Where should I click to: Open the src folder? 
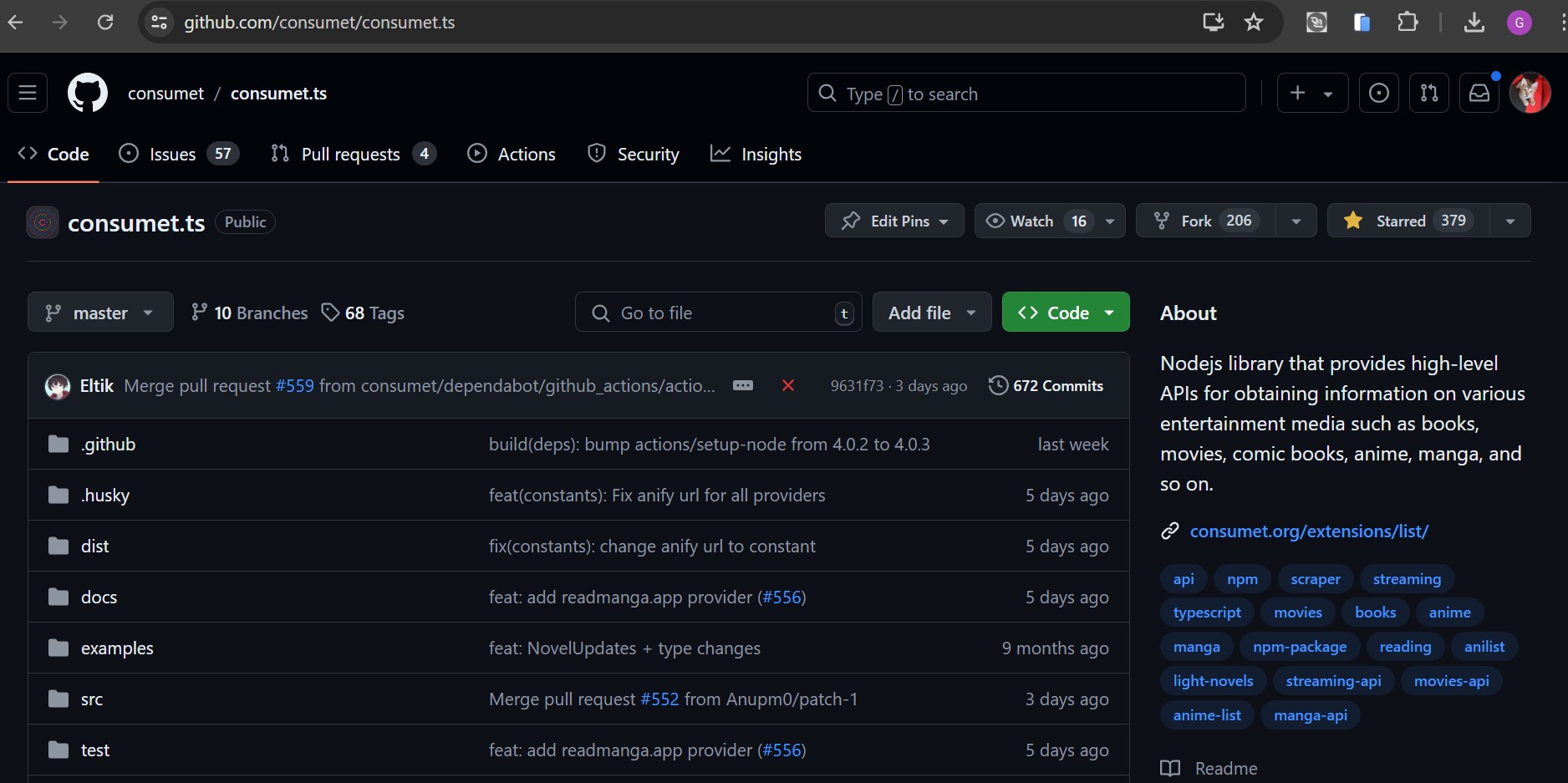(92, 699)
